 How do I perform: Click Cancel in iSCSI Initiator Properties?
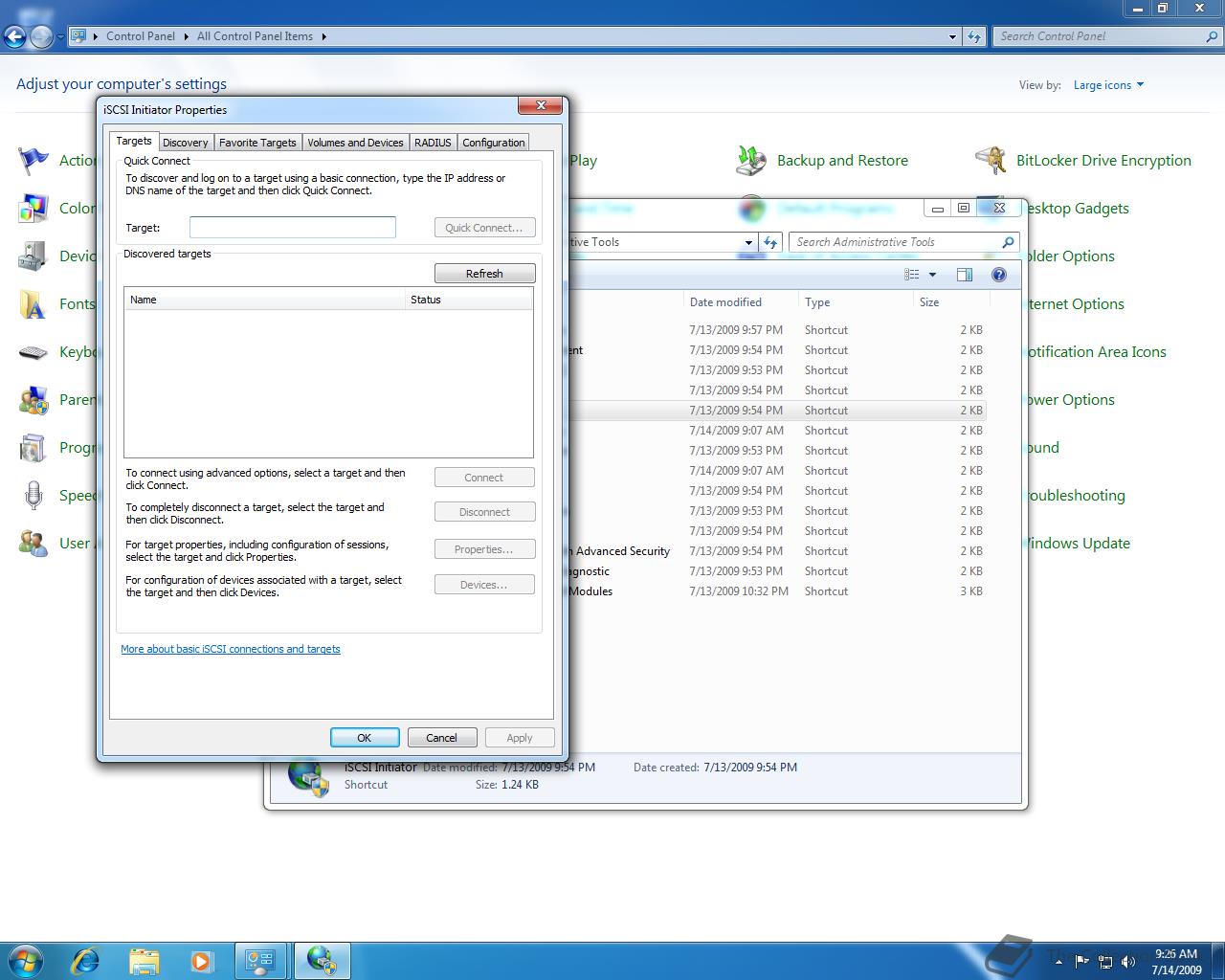(441, 738)
